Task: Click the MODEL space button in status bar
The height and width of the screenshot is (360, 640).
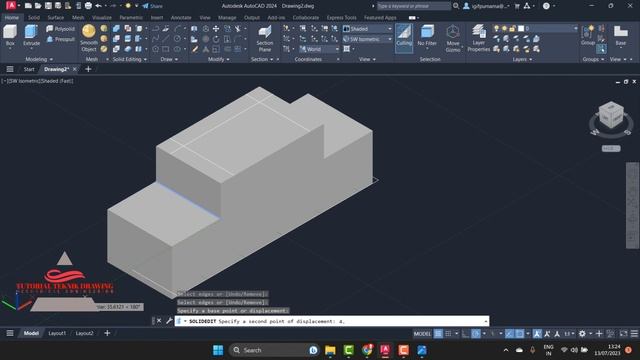Action: pyautogui.click(x=422, y=333)
